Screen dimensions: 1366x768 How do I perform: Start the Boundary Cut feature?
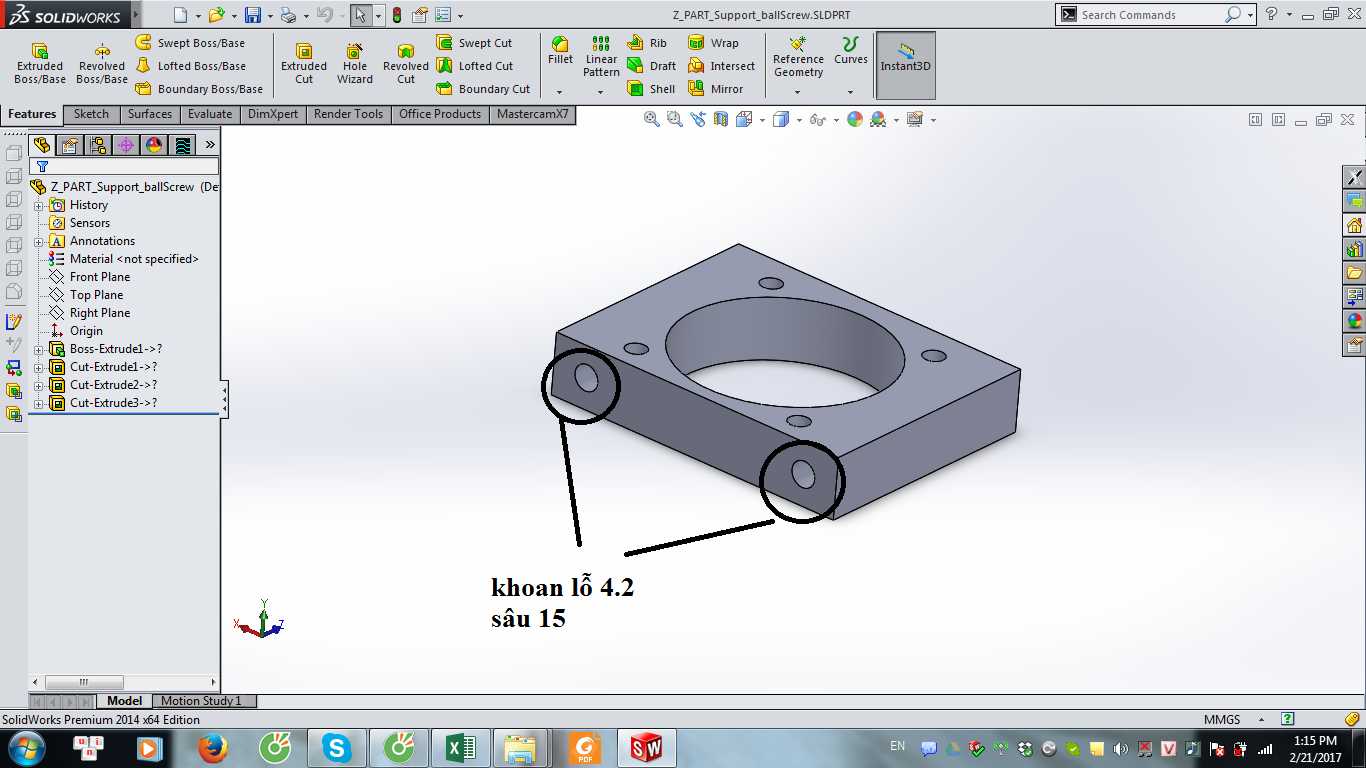point(483,89)
